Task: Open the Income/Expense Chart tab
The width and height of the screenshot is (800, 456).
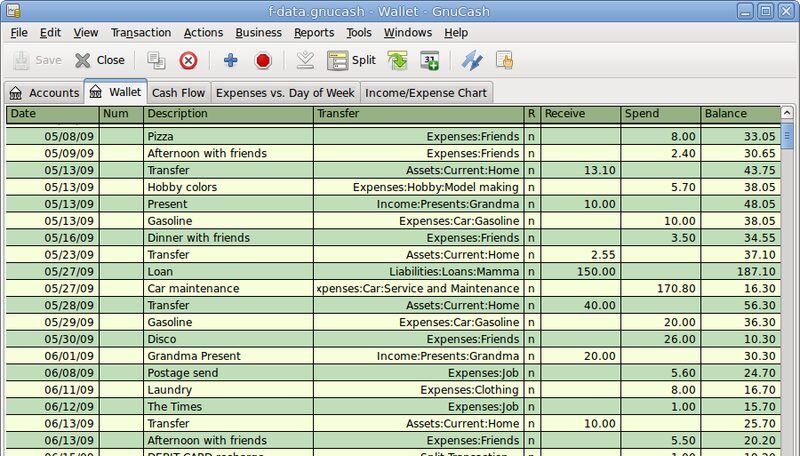Action: [426, 93]
